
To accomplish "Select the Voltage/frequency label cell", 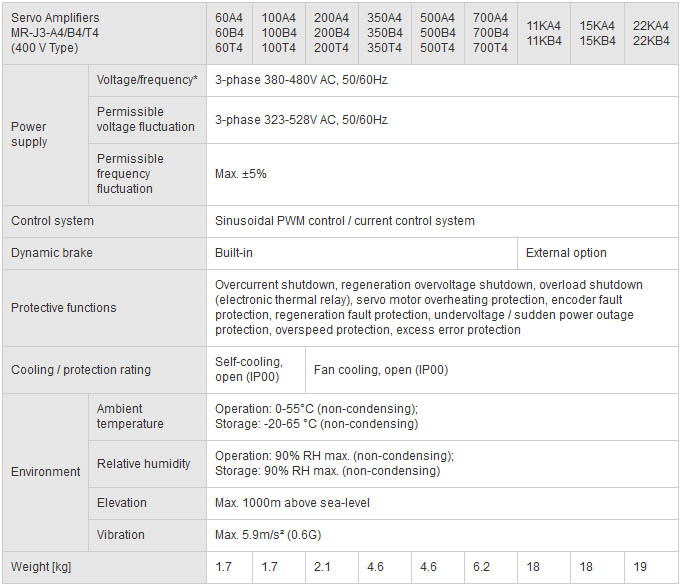I will pyautogui.click(x=147, y=80).
